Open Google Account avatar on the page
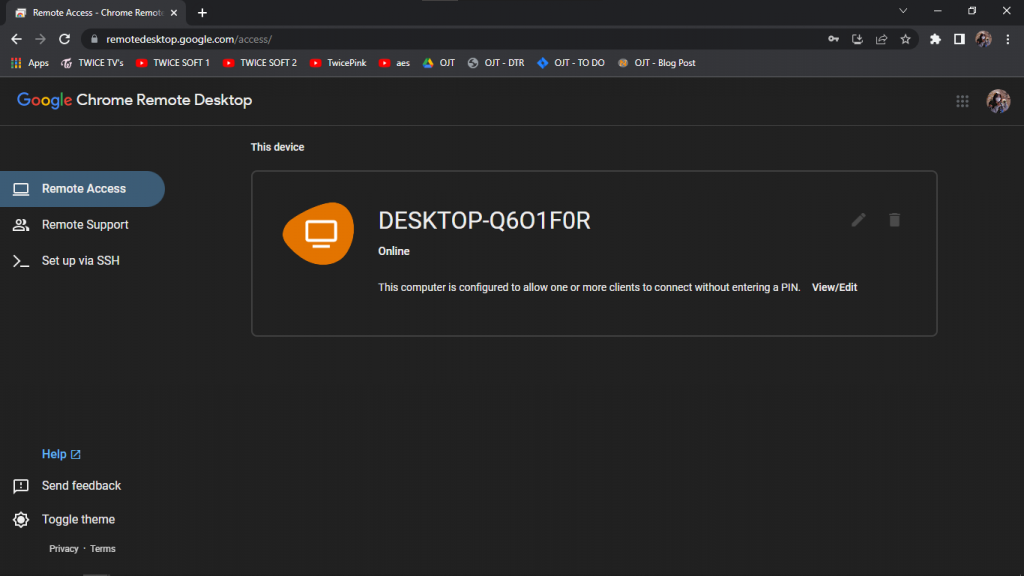 [x=998, y=101]
